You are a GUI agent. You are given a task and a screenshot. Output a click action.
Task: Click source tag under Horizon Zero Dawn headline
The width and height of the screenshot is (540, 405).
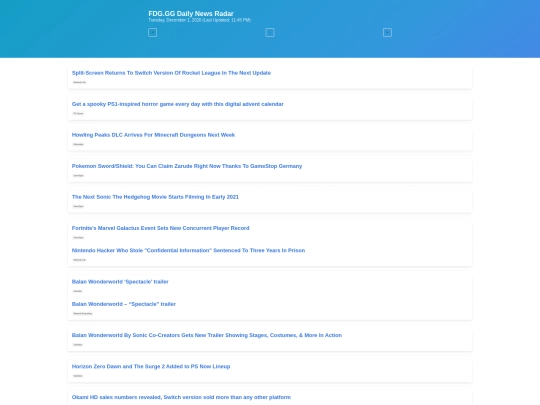(x=78, y=376)
